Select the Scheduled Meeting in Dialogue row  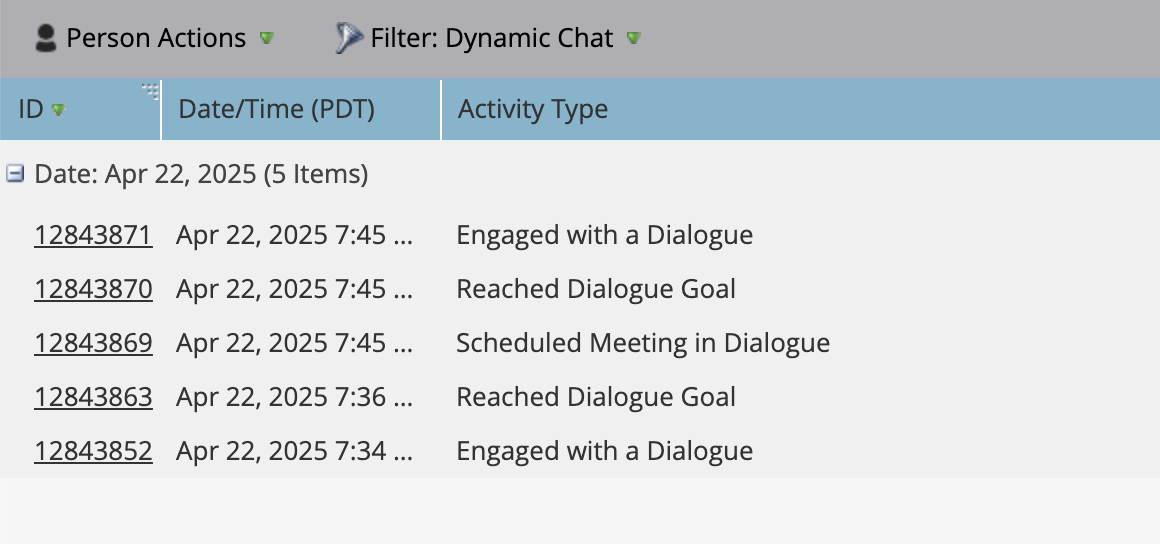580,343
